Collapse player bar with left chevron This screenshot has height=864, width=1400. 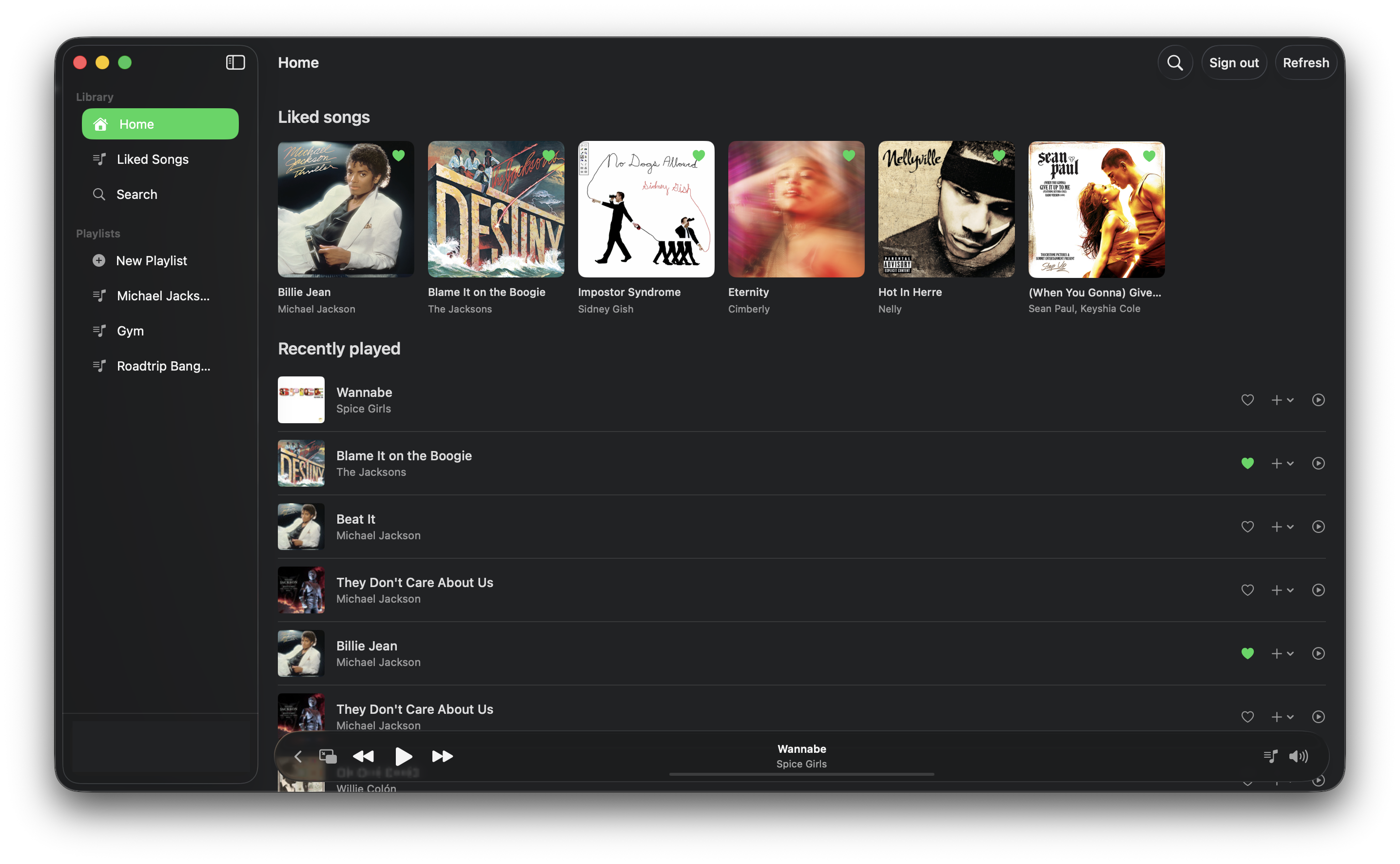click(x=297, y=756)
